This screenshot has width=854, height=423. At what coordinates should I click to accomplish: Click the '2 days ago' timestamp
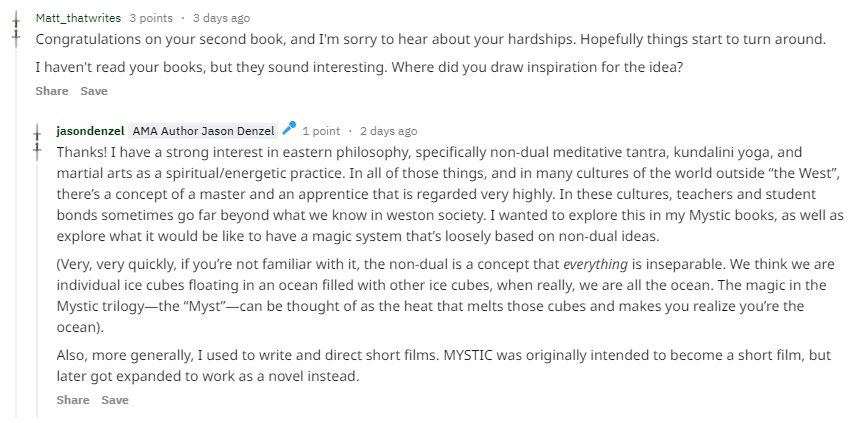tap(388, 131)
